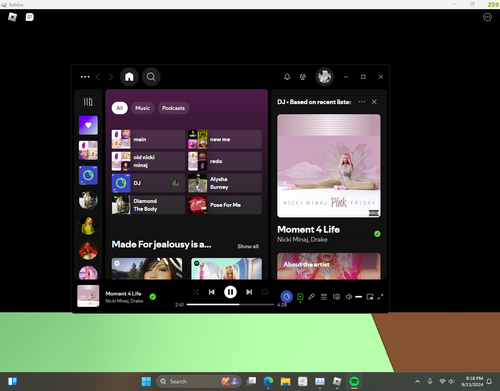Go back with the left chevron

98,77
